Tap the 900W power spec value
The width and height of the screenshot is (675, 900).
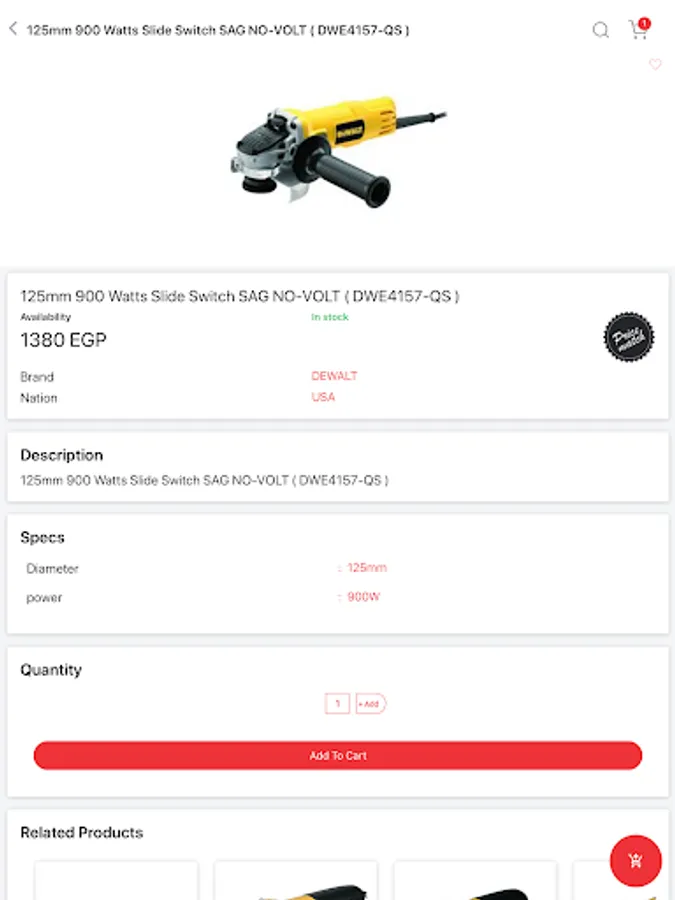click(363, 597)
